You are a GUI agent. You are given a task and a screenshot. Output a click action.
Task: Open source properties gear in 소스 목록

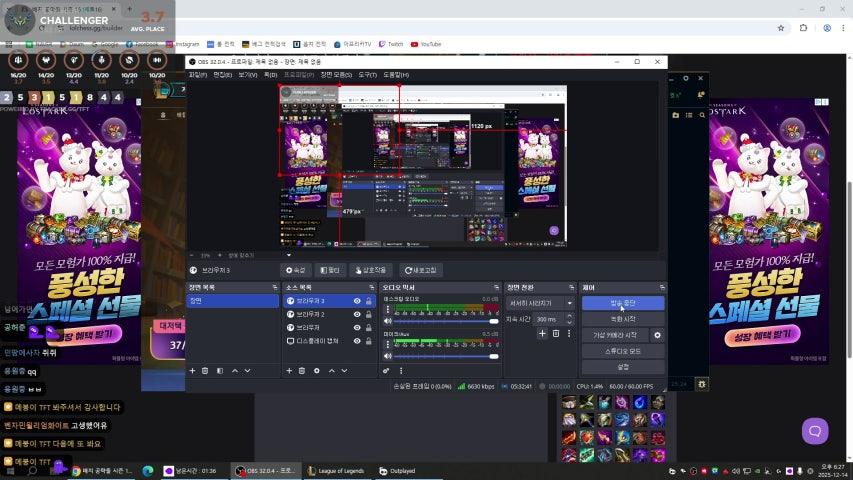[316, 370]
